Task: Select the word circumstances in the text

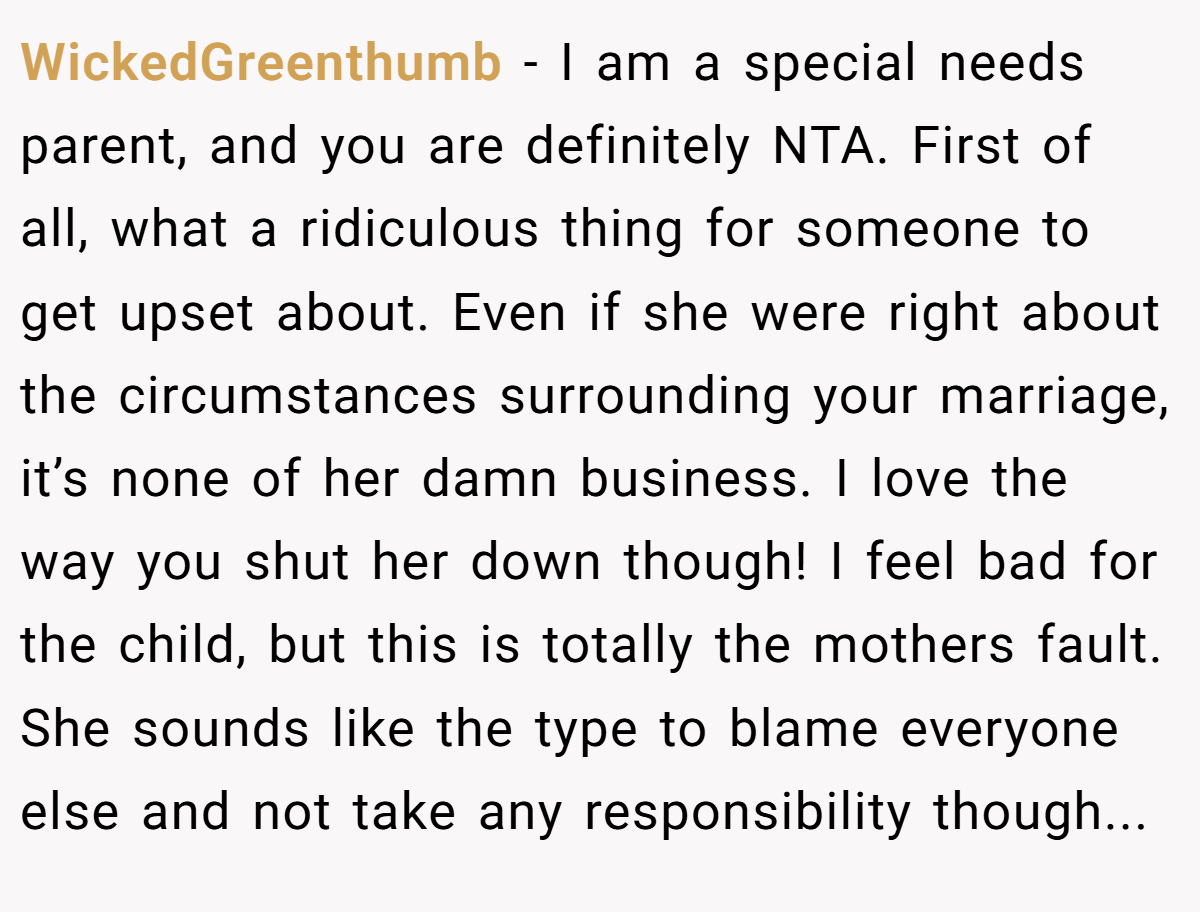Action: click(x=298, y=397)
